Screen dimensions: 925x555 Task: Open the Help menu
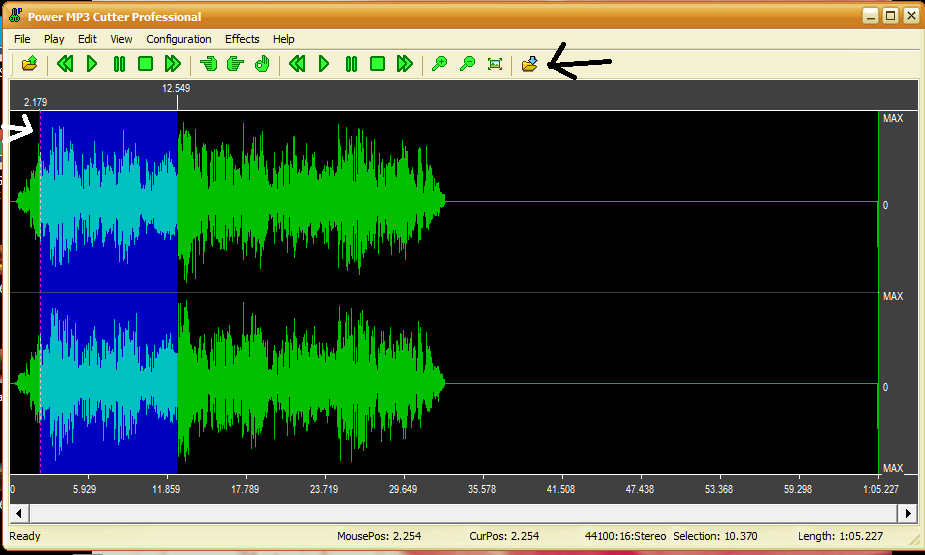tap(283, 39)
